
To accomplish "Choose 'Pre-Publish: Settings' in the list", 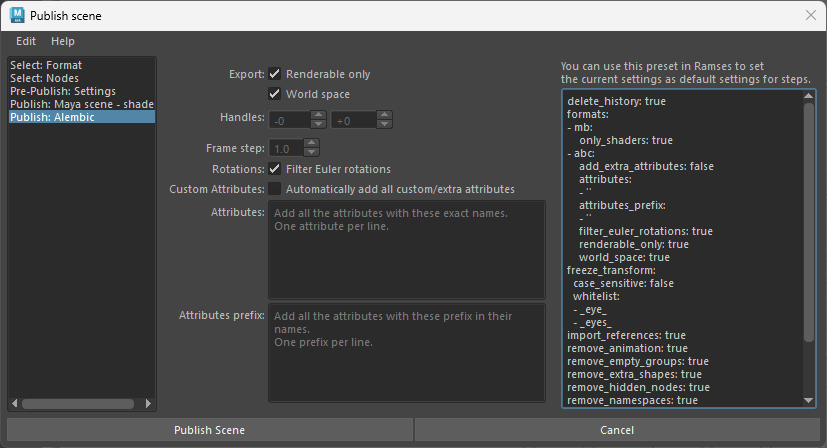I will [62, 91].
